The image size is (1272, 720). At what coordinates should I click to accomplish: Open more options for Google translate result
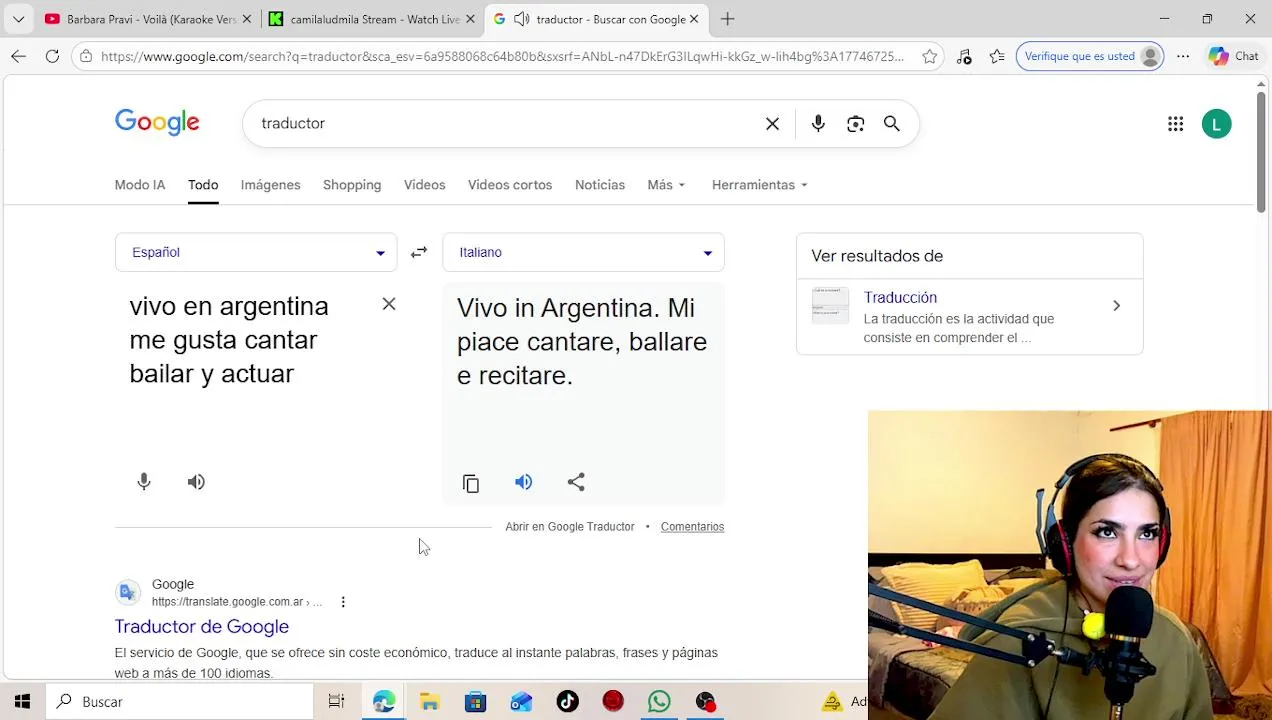point(343,602)
